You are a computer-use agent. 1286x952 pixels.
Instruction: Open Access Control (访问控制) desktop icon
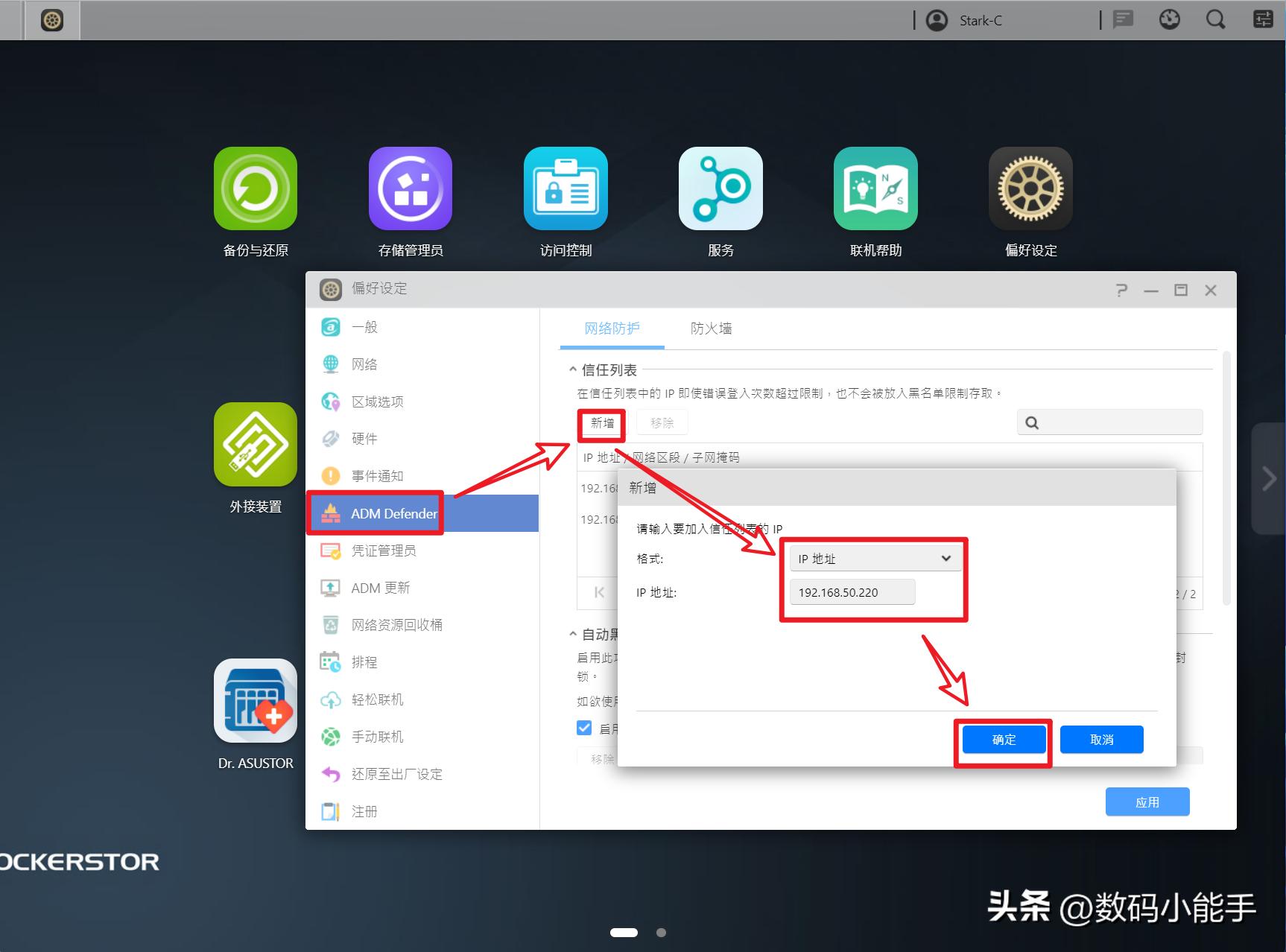pos(566,188)
